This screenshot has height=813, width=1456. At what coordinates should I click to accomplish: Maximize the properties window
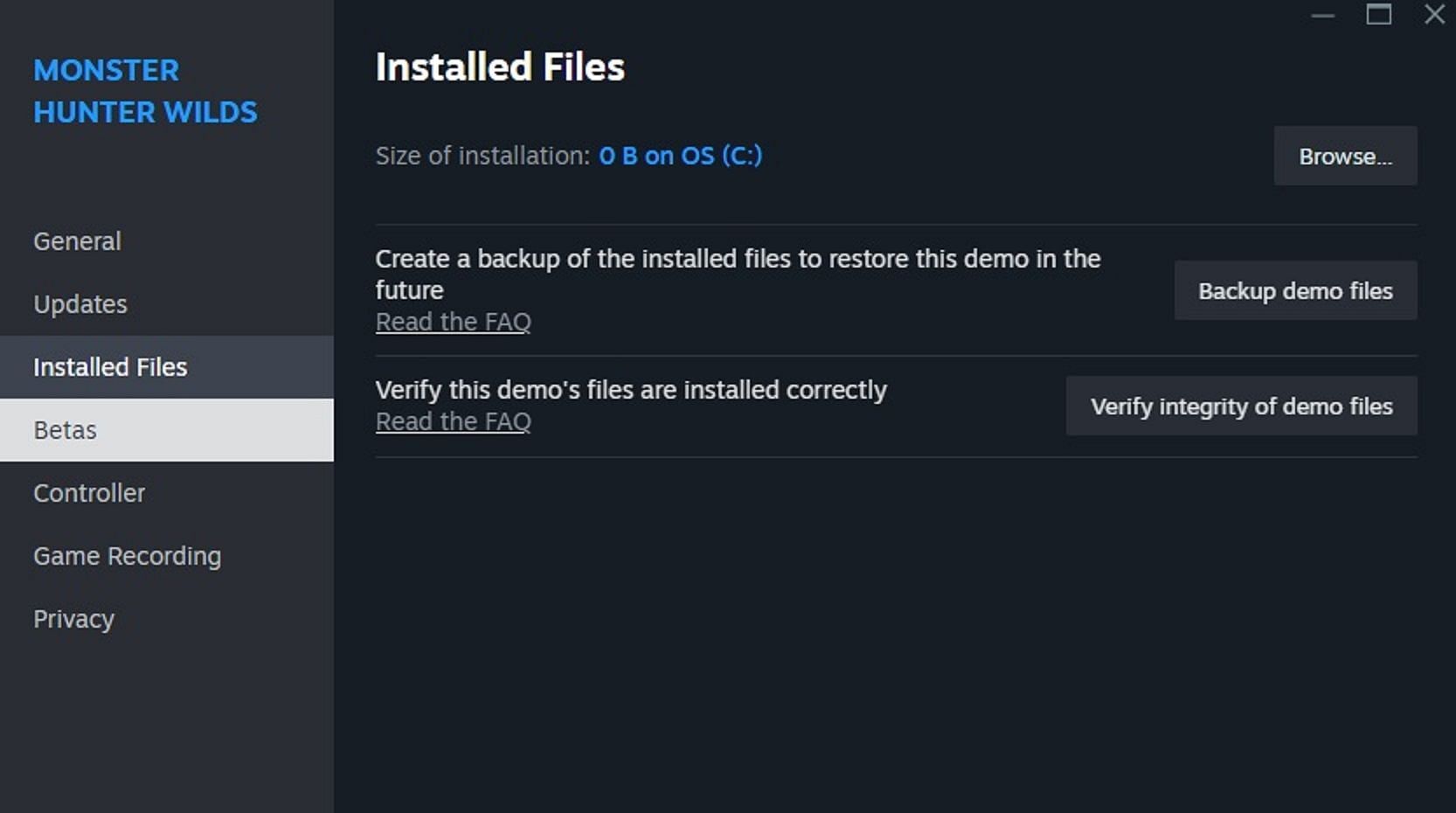tap(1379, 15)
